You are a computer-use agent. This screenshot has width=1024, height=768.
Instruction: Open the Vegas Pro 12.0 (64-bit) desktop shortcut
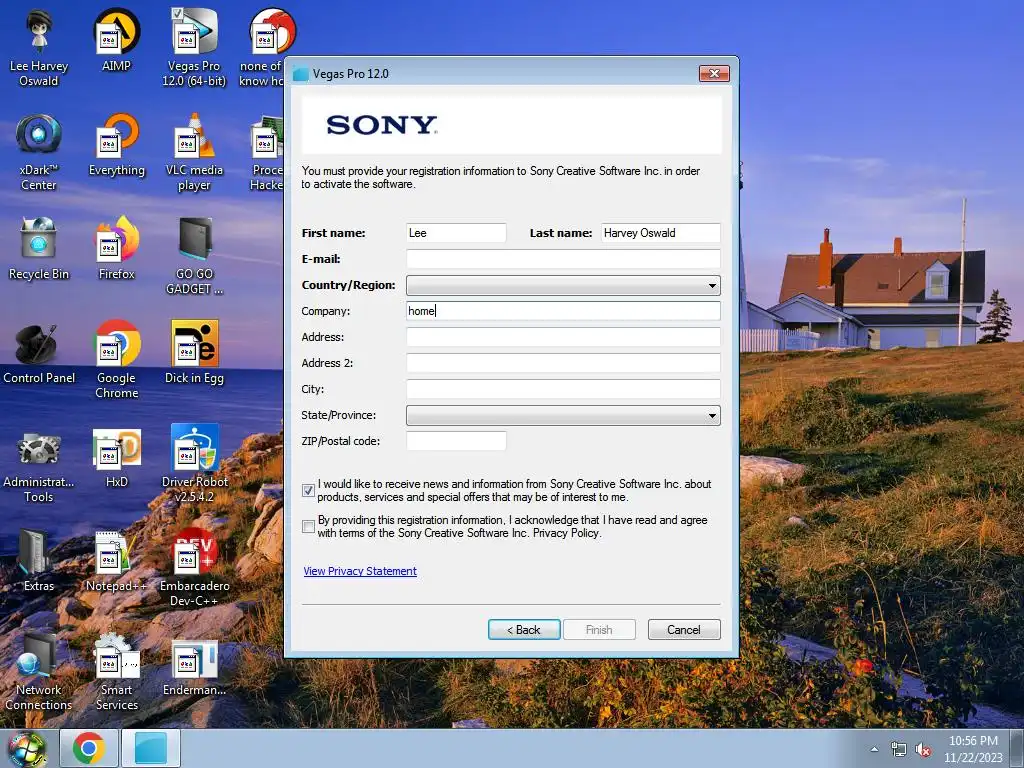tap(194, 48)
